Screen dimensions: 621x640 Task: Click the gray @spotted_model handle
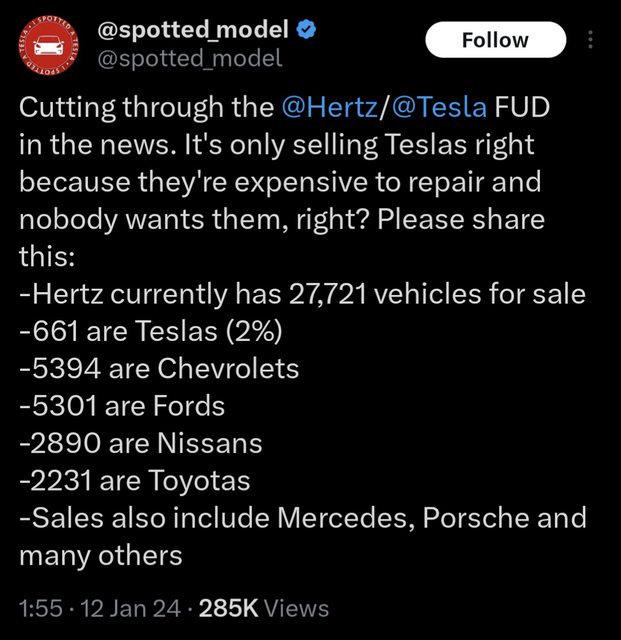pos(189,58)
